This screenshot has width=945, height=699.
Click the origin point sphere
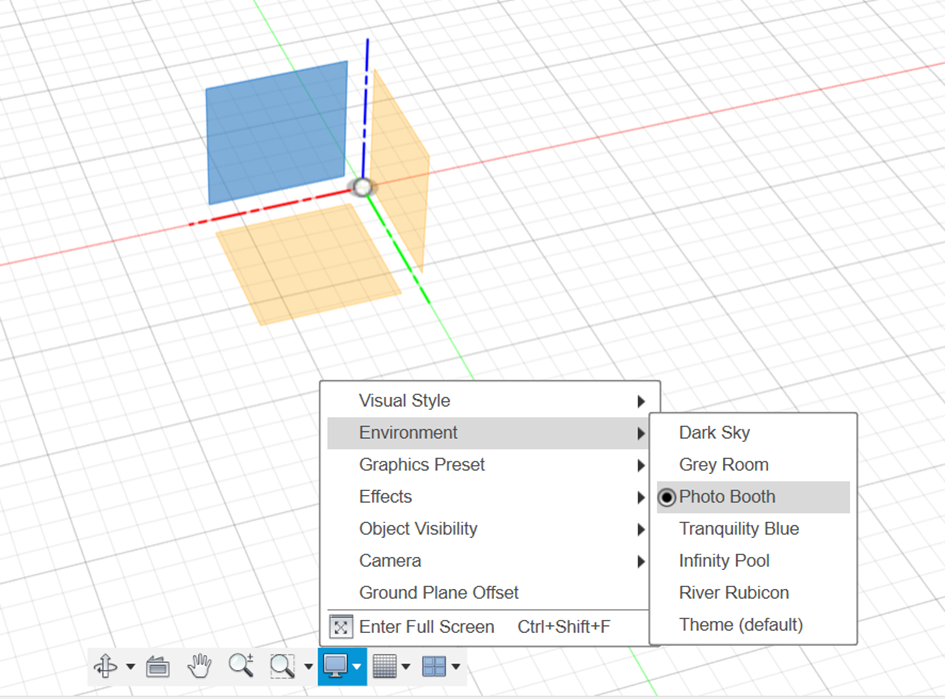coord(362,187)
